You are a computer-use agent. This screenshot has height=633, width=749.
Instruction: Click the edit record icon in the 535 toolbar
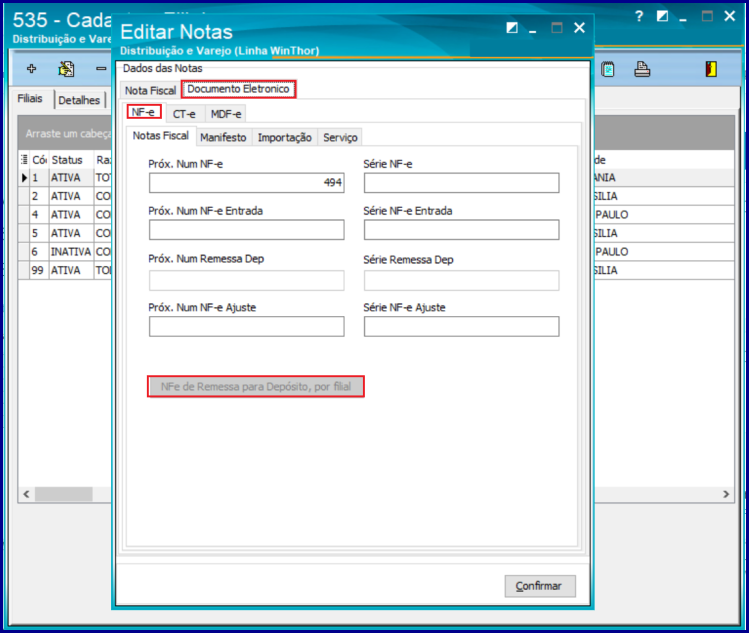coord(66,69)
